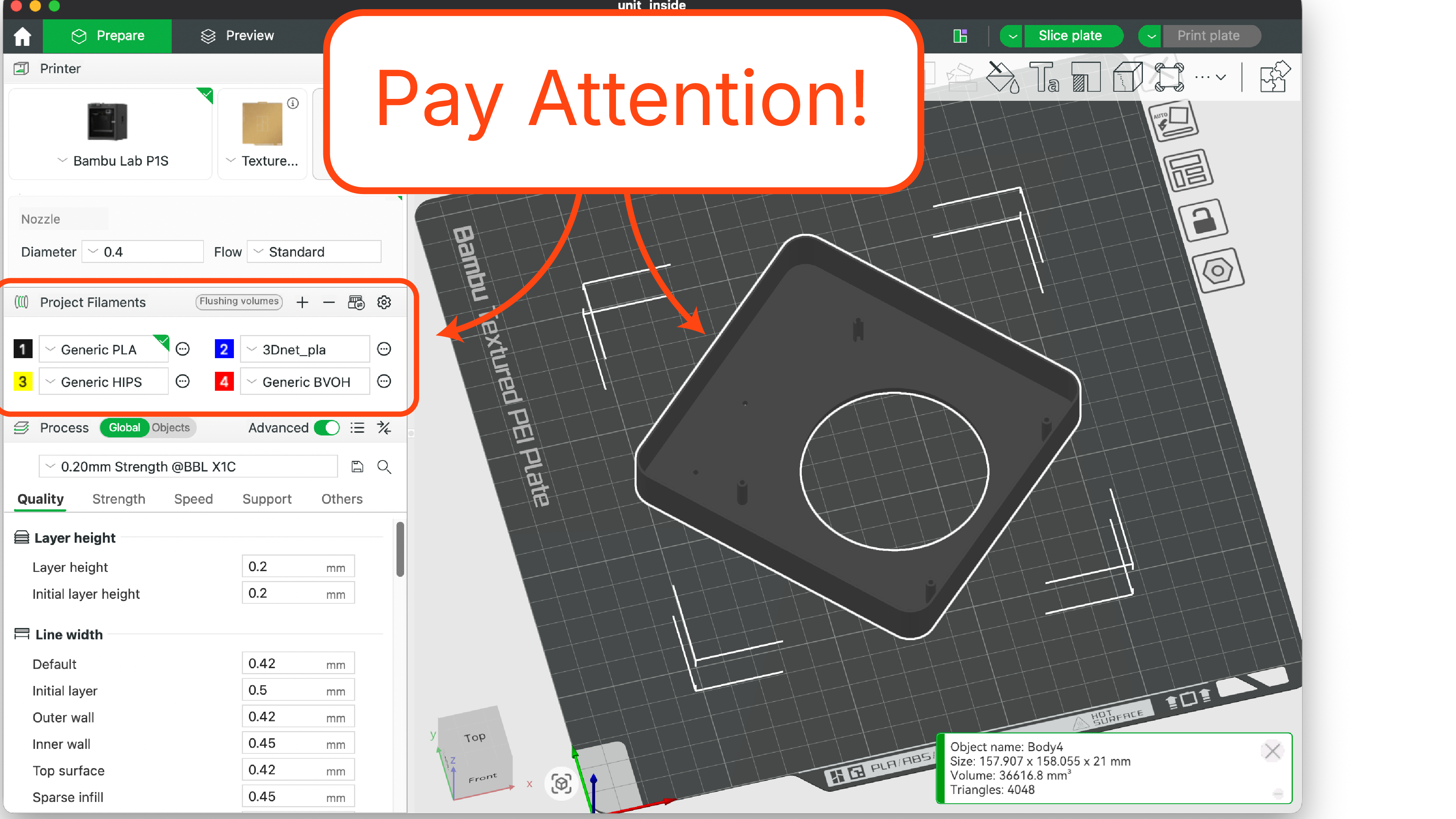The height and width of the screenshot is (819, 1456).
Task: Toggle the Advanced process switch
Action: click(x=327, y=428)
